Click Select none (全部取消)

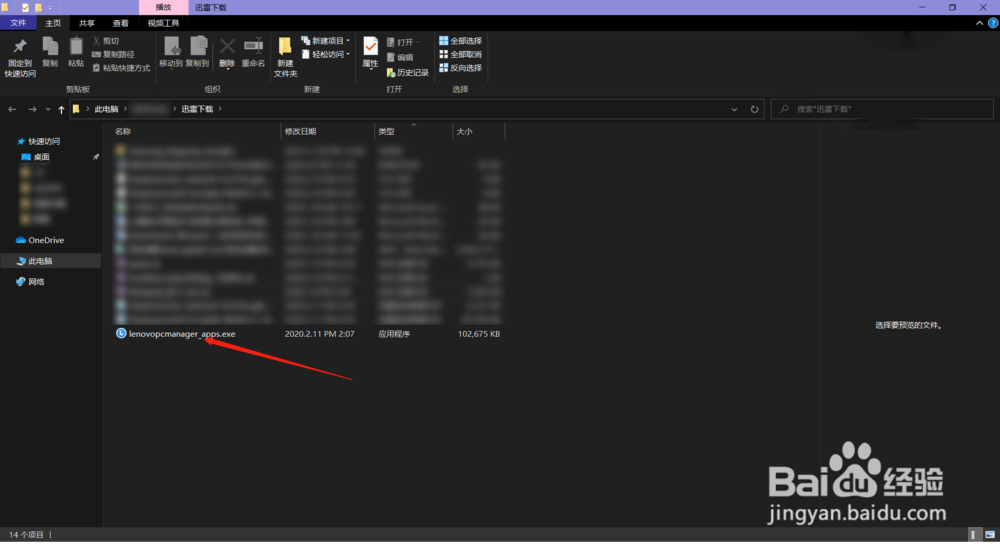tap(460, 54)
